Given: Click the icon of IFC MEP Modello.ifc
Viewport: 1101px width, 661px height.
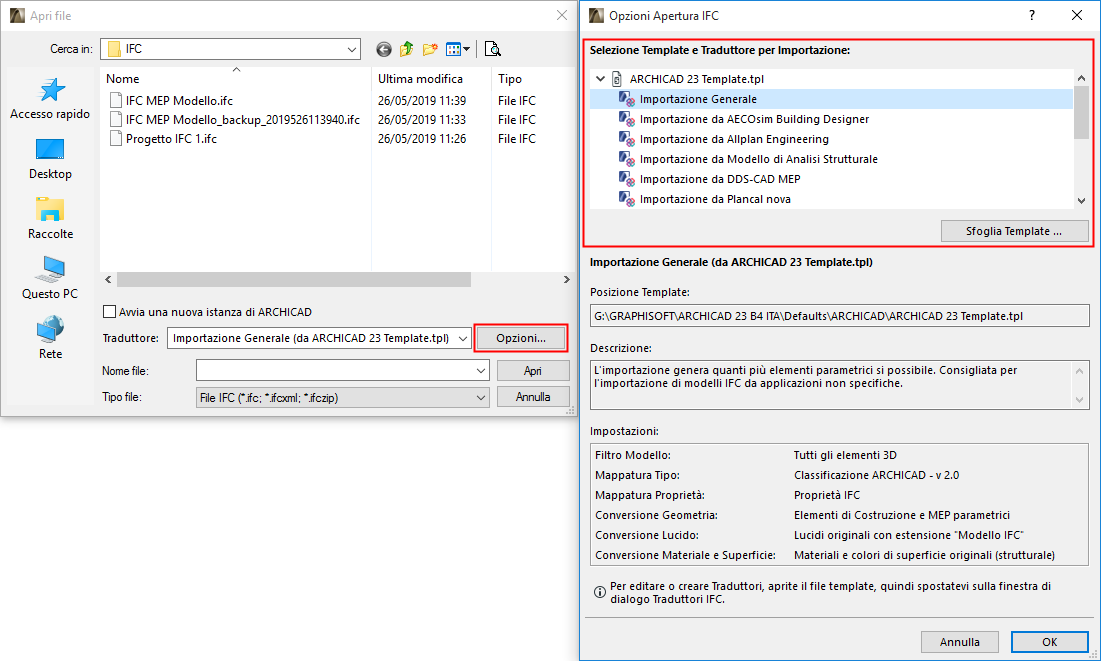Looking at the screenshot, I should (116, 100).
